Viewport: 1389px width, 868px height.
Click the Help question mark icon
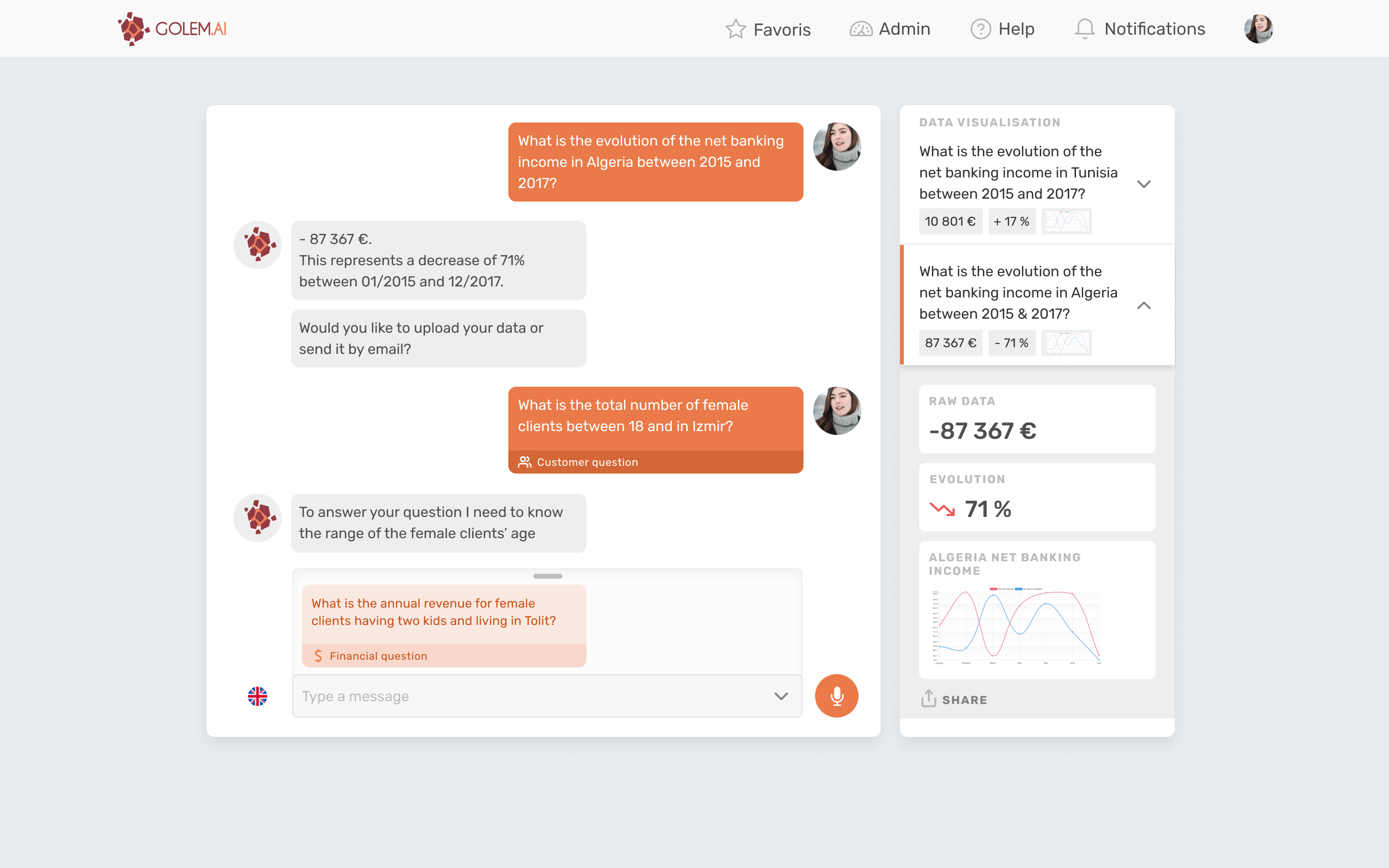pos(980,29)
